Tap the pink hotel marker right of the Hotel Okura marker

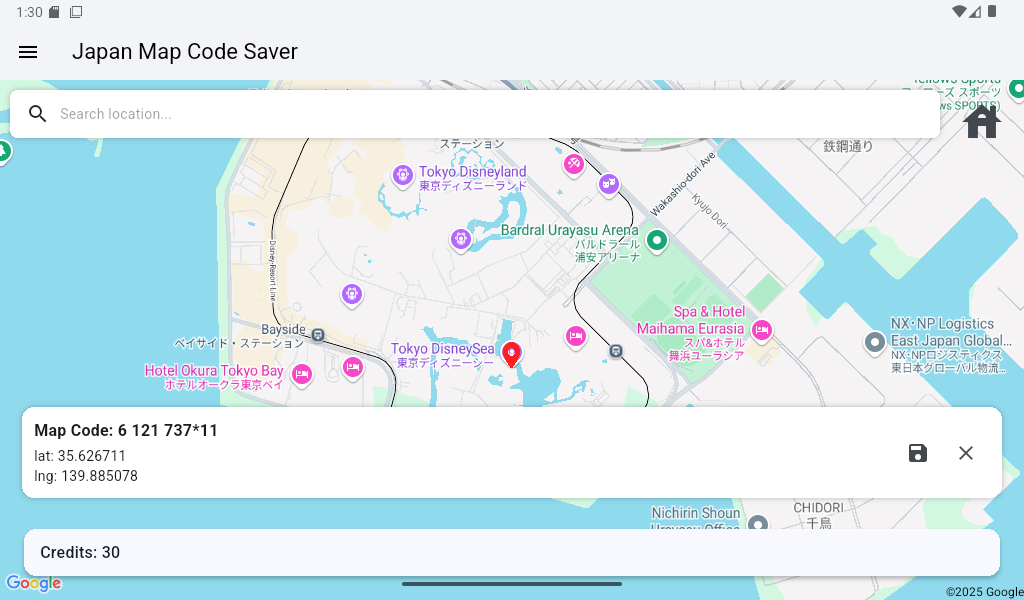353,367
